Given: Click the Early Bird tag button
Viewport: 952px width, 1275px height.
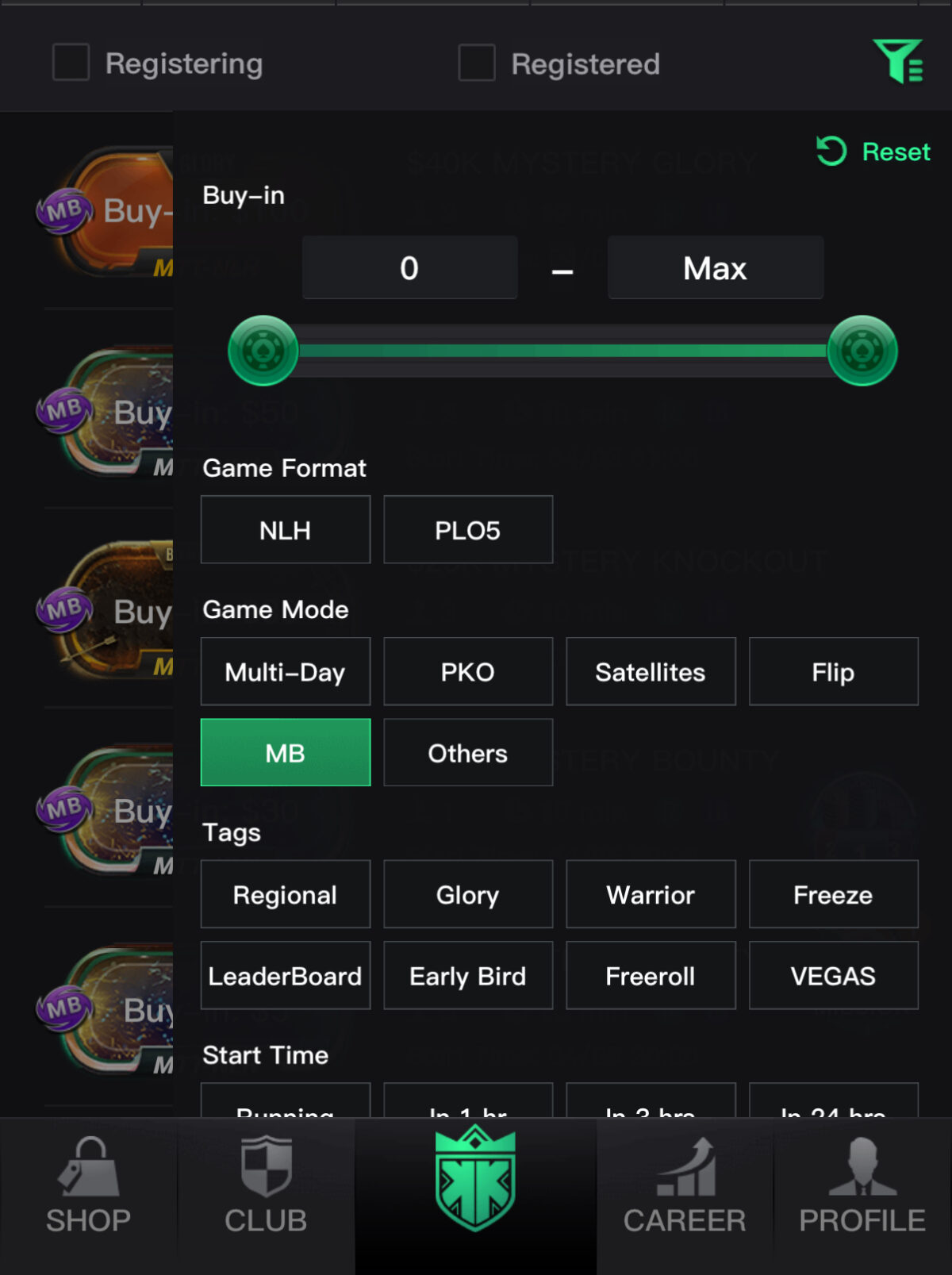Looking at the screenshot, I should [x=468, y=975].
